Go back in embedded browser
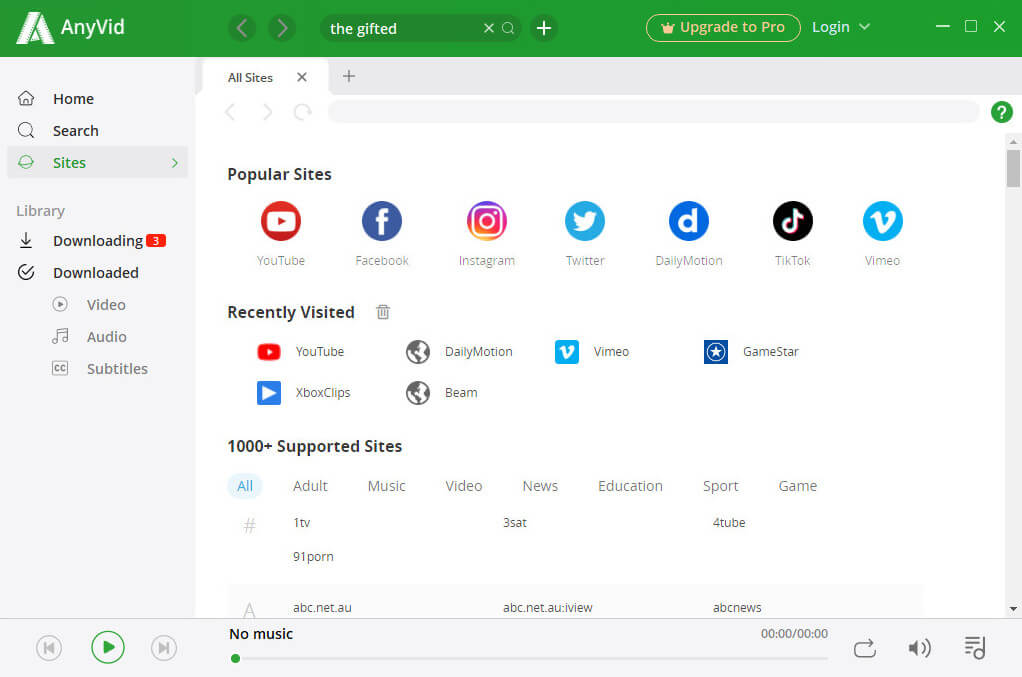 (x=230, y=112)
